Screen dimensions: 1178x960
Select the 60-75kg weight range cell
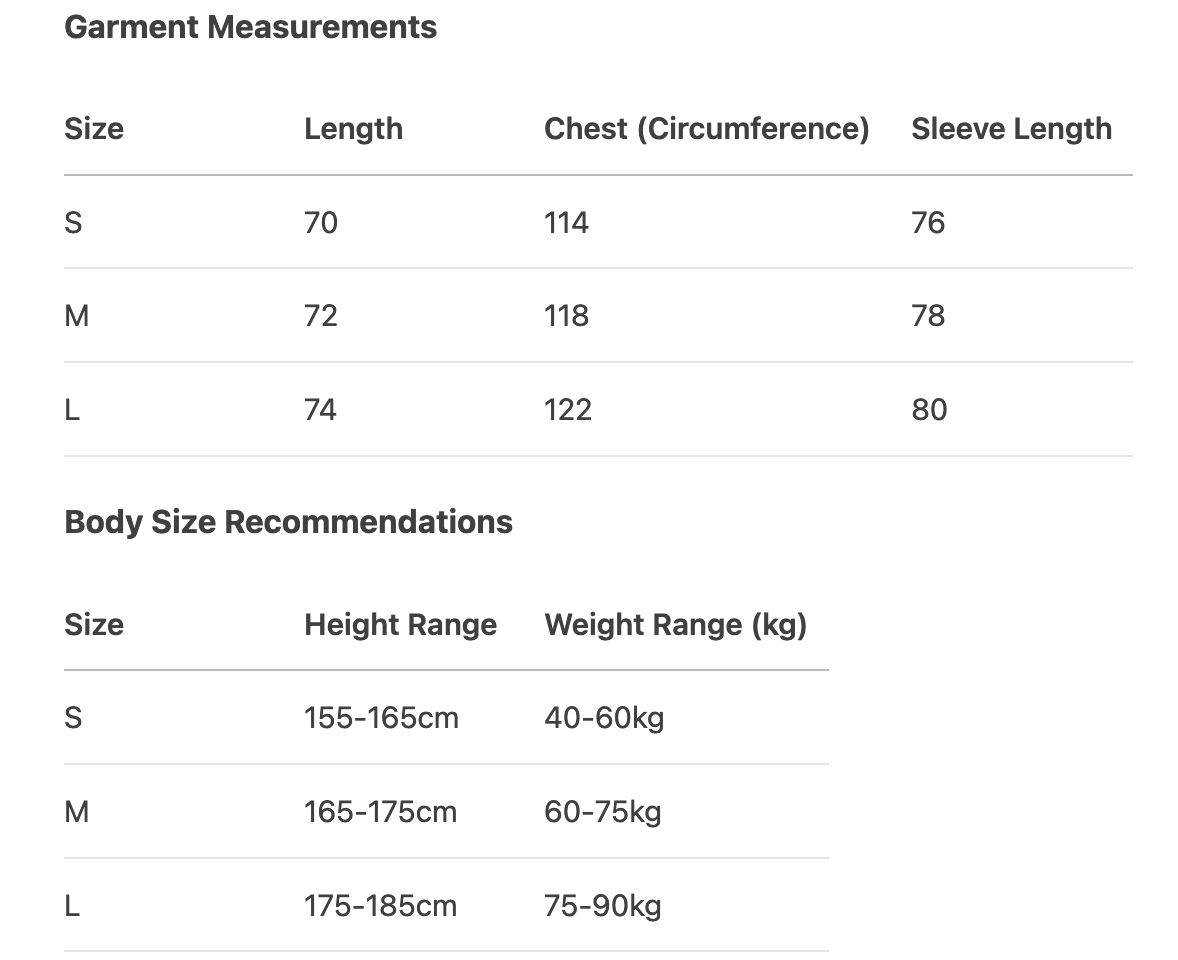pyautogui.click(x=603, y=812)
